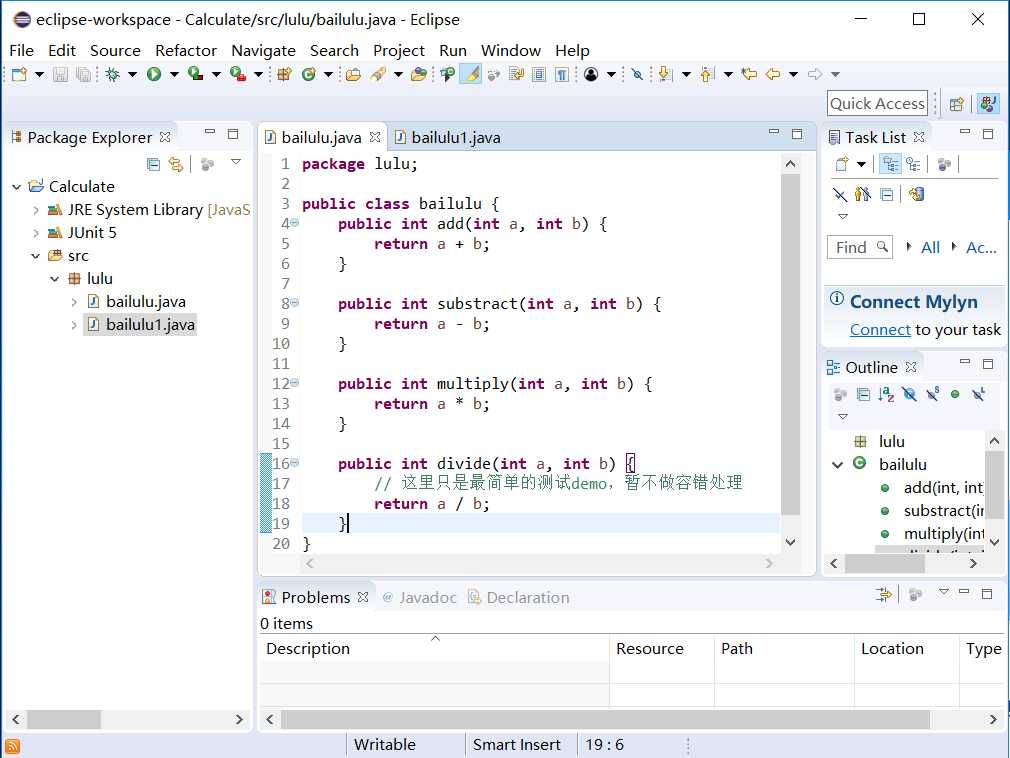Expand bailulu.java in Package Explorer

(x=74, y=302)
